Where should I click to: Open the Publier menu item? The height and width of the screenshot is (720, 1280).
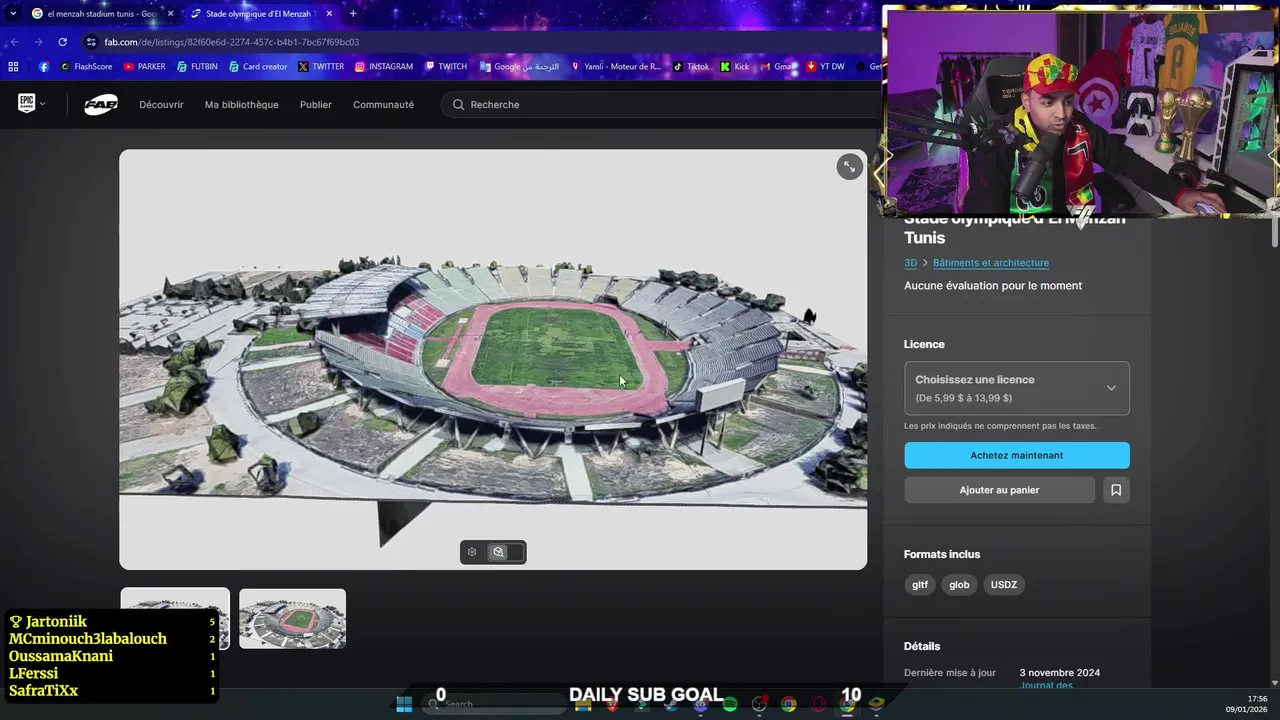pyautogui.click(x=316, y=104)
